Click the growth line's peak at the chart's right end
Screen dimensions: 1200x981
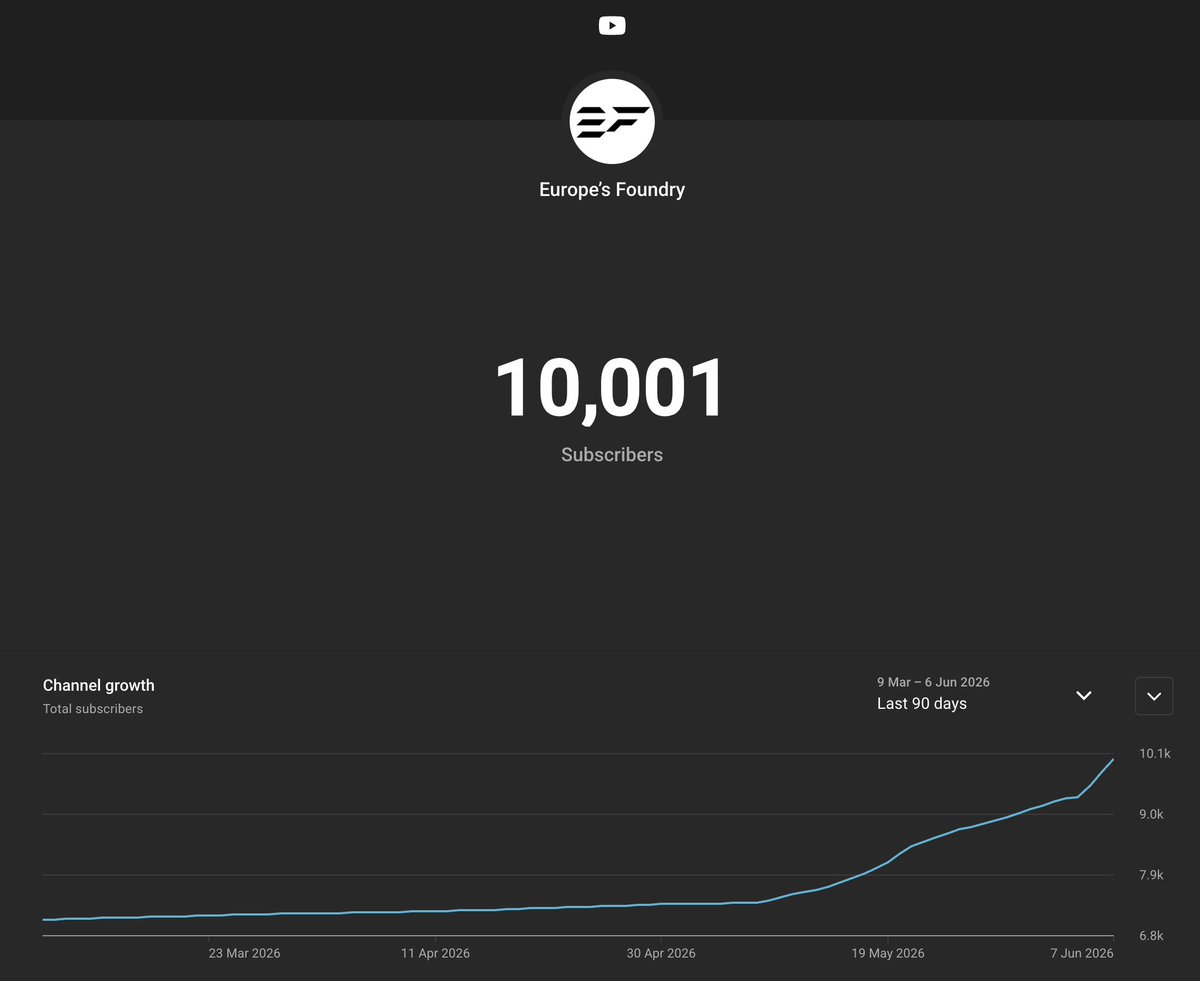[1113, 759]
